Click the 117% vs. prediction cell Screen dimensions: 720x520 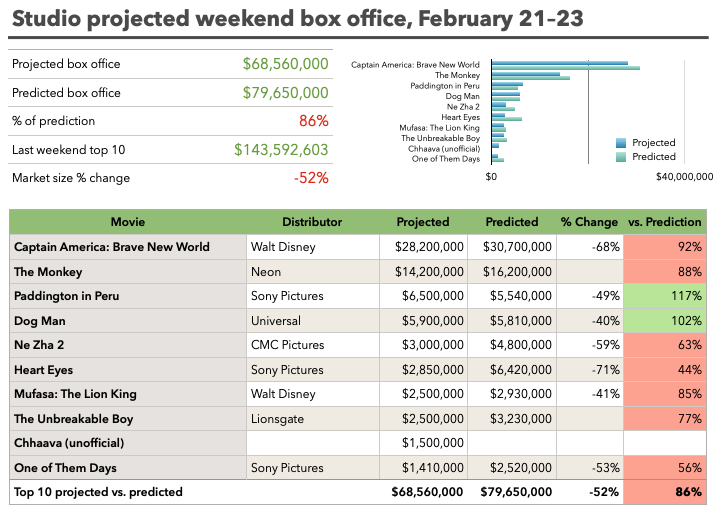pyautogui.click(x=665, y=296)
